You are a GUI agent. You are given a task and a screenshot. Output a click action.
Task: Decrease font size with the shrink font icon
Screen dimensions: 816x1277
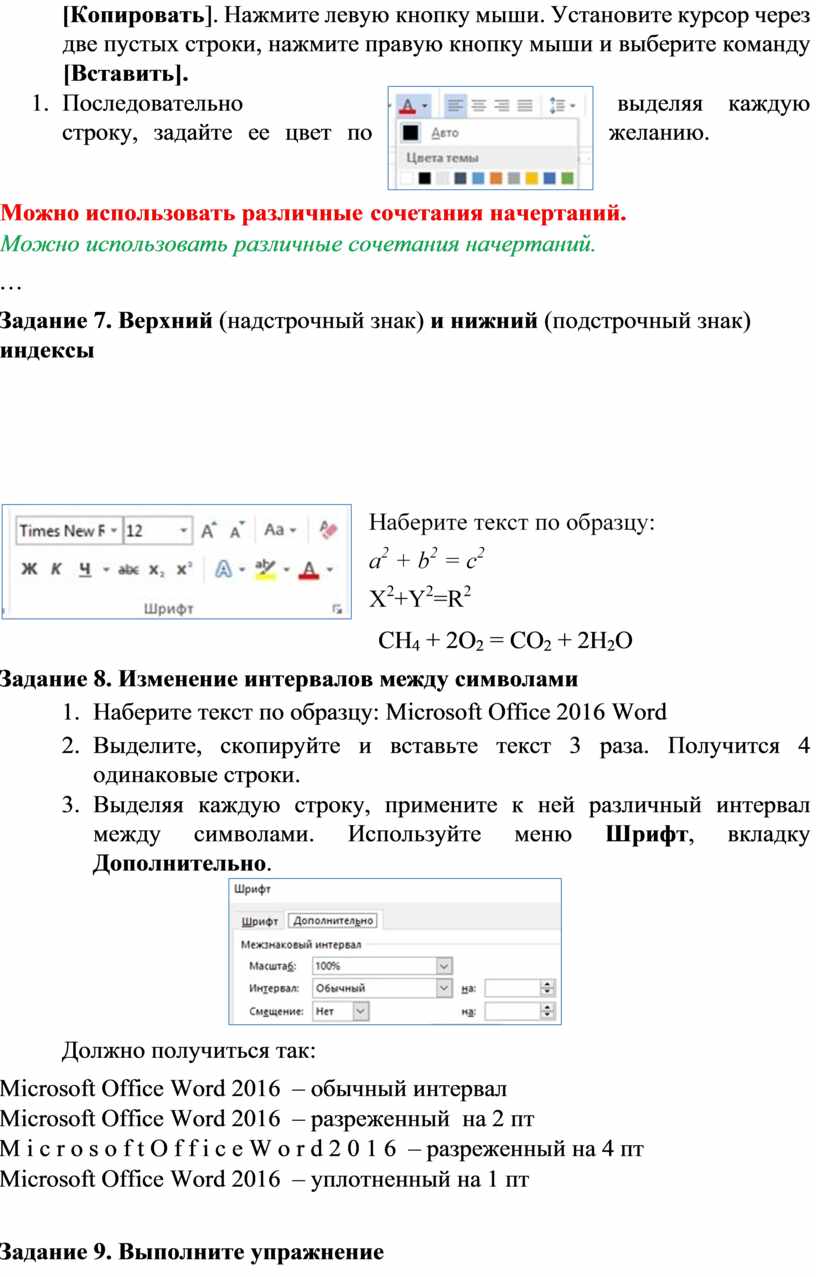point(237,530)
